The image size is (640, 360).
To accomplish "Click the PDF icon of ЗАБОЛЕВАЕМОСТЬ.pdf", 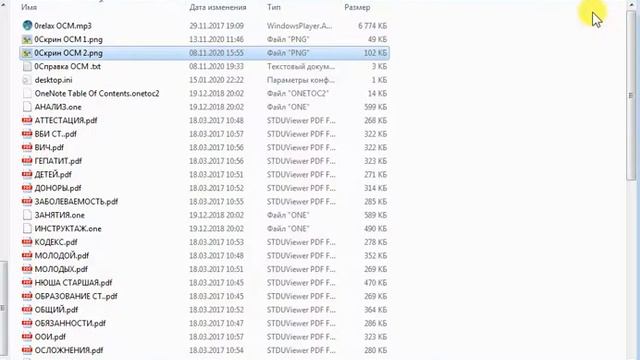I will [x=27, y=201].
